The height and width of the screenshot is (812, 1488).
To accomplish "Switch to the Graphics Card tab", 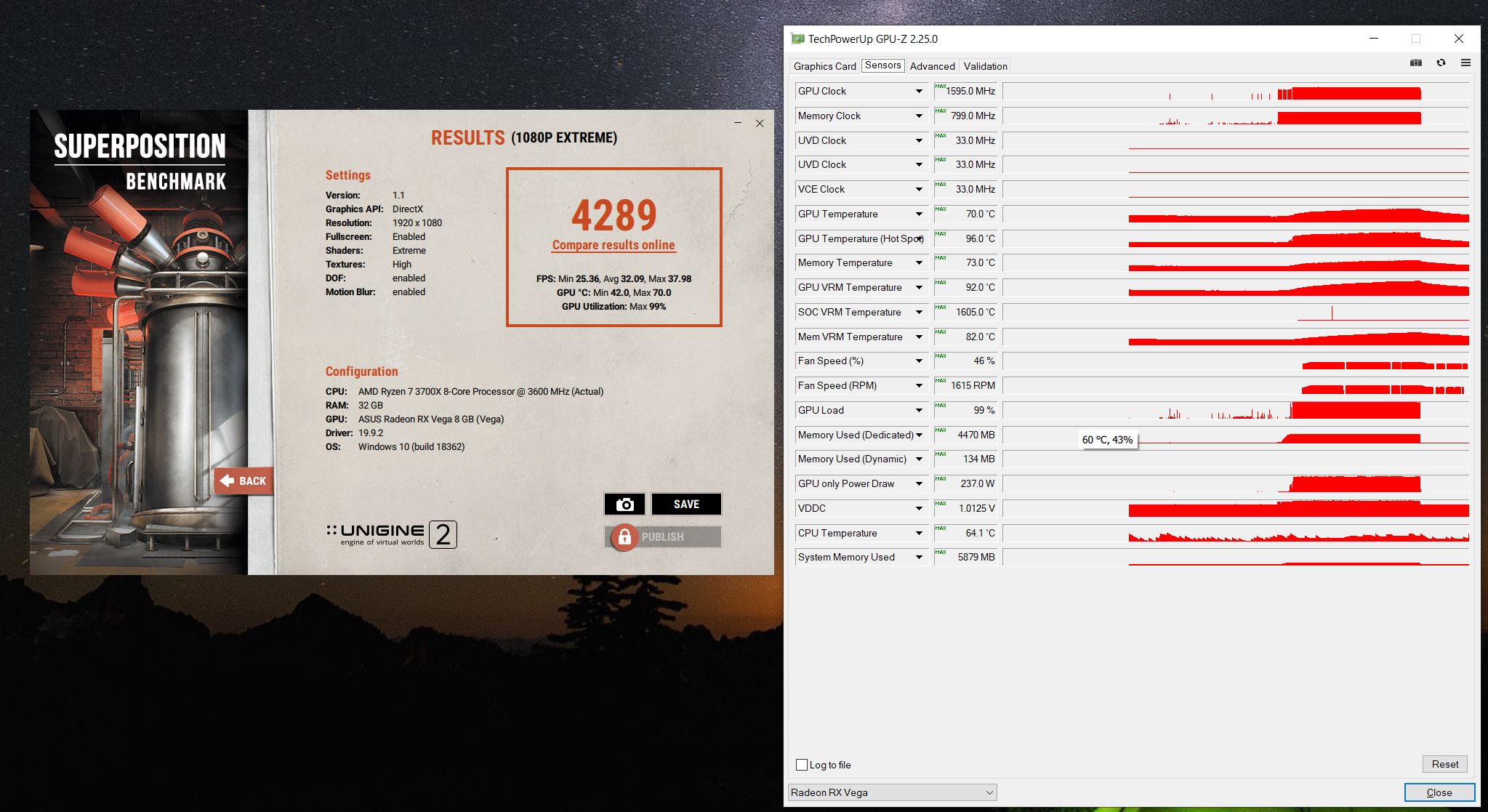I will 824,66.
